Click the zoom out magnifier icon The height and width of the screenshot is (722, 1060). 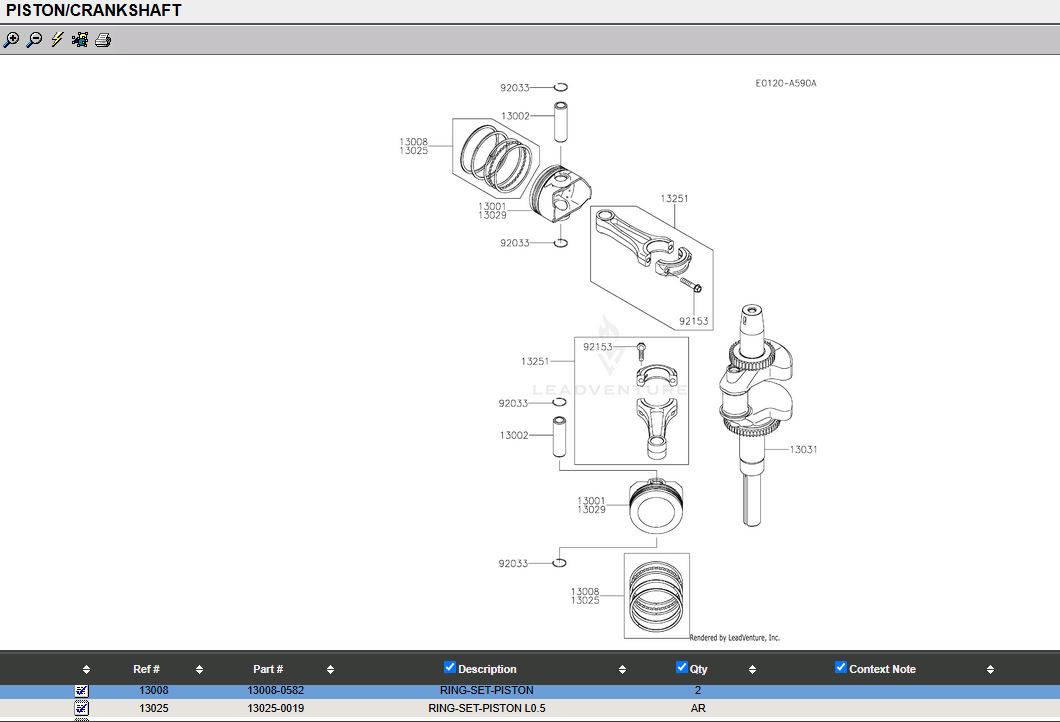pyautogui.click(x=34, y=40)
